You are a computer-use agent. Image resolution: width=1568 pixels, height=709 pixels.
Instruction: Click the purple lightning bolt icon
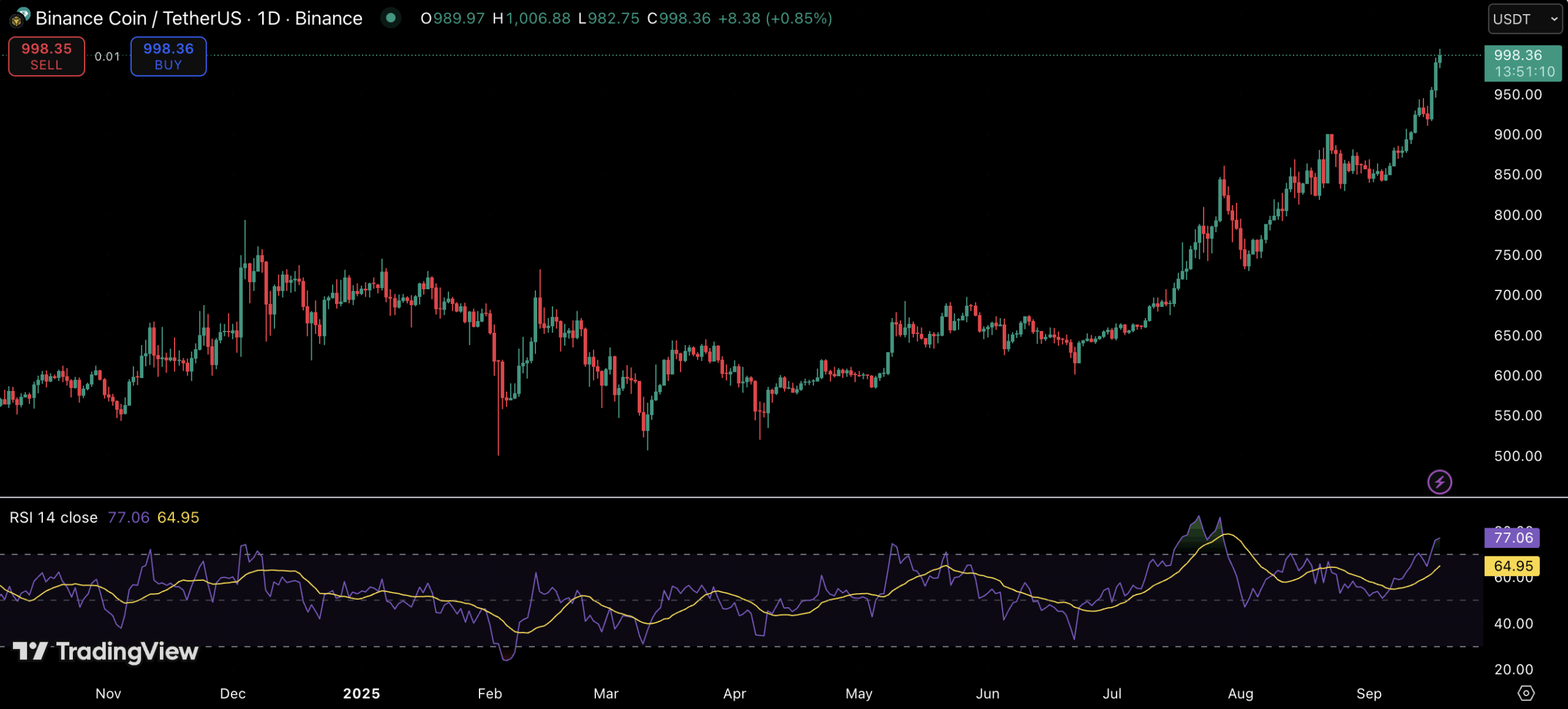(1439, 482)
